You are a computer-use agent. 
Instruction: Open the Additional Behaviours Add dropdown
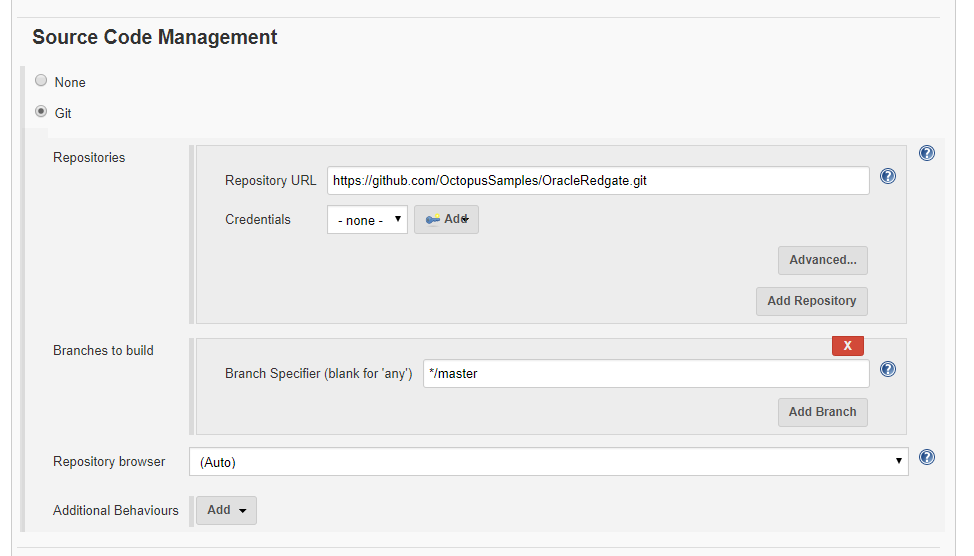tap(226, 510)
